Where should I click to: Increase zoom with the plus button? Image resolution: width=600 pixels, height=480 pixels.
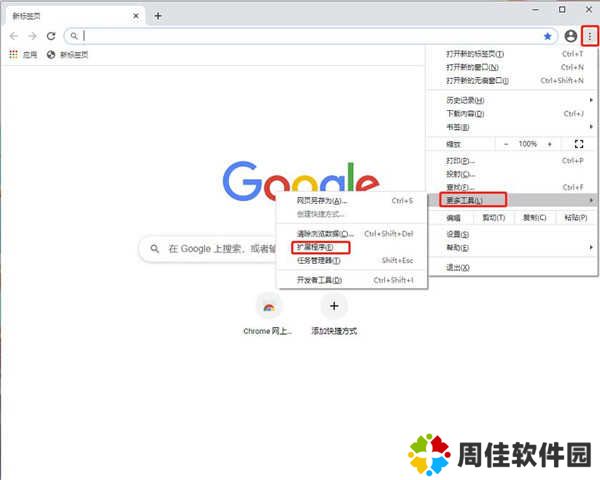[549, 144]
